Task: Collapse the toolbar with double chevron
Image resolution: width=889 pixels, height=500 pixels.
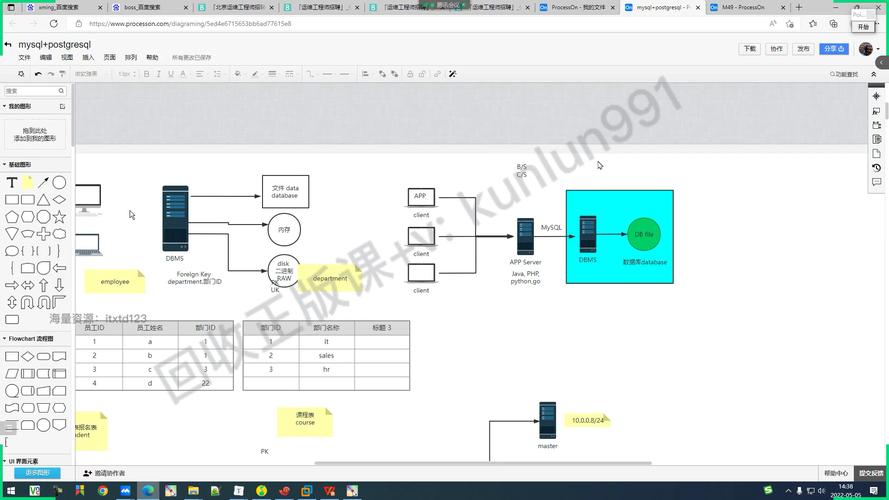Action: tap(874, 74)
